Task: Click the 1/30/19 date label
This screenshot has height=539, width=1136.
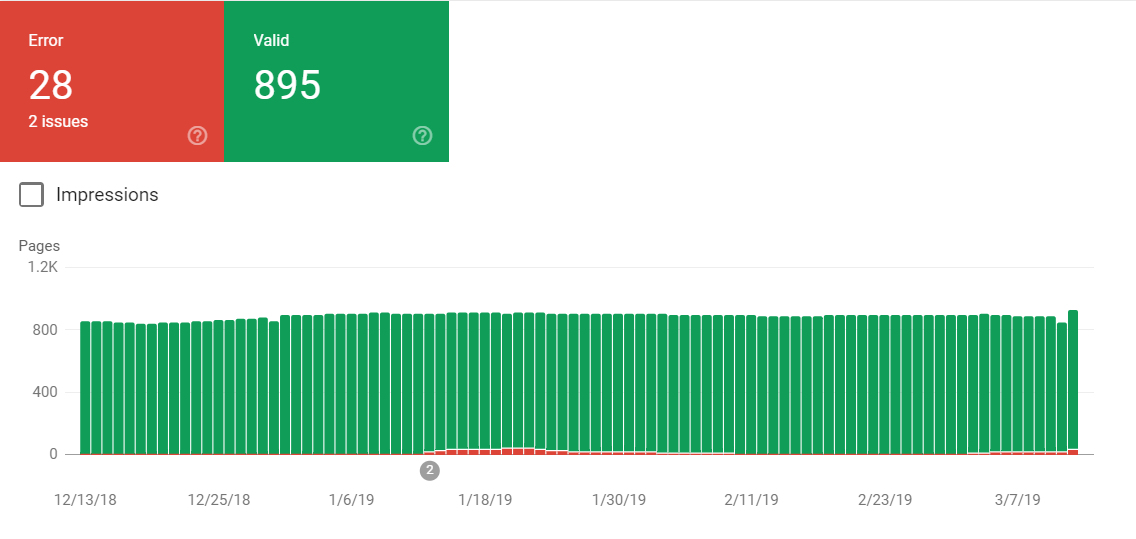Action: [620, 500]
